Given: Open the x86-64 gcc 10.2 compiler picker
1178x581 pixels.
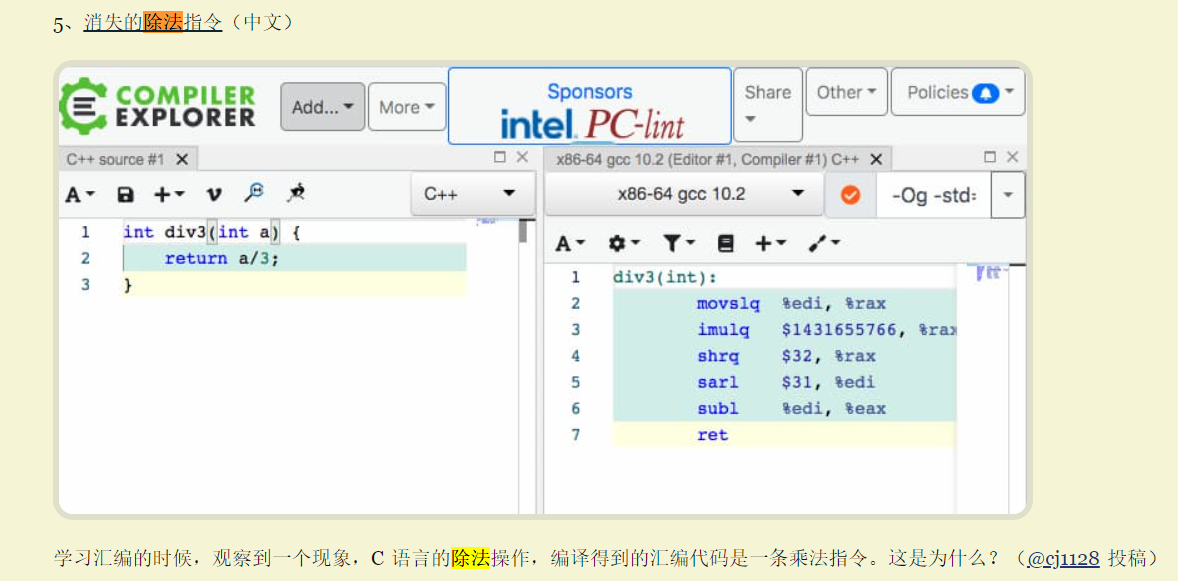Looking at the screenshot, I should (683, 194).
